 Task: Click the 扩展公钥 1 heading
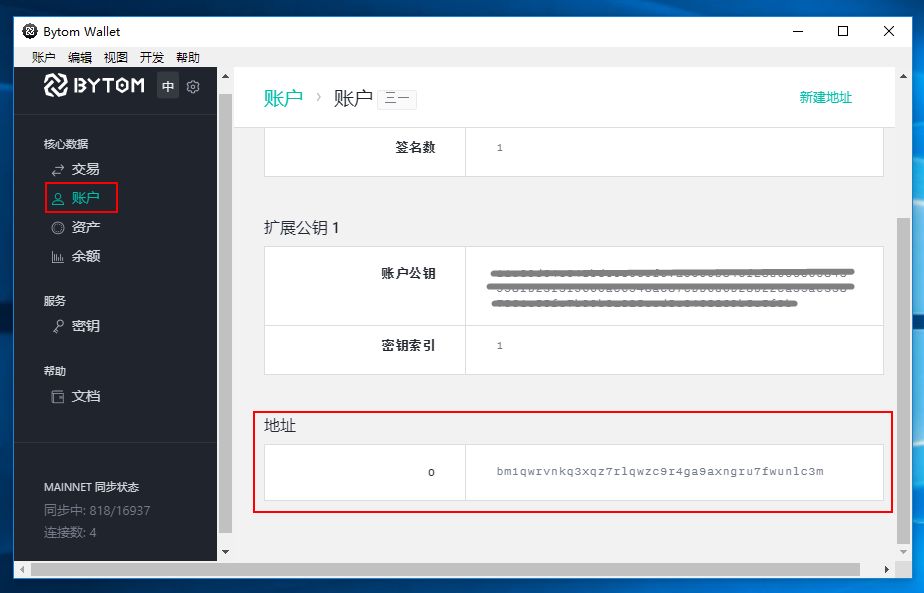click(301, 228)
